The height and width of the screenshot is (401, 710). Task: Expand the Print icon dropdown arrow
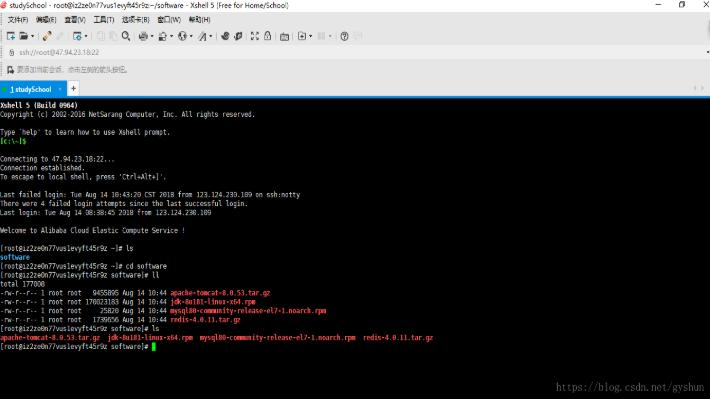point(152,36)
